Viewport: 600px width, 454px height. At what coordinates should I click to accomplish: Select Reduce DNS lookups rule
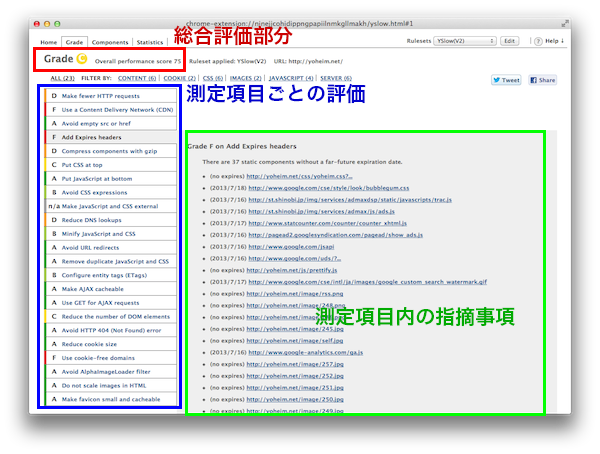111,220
